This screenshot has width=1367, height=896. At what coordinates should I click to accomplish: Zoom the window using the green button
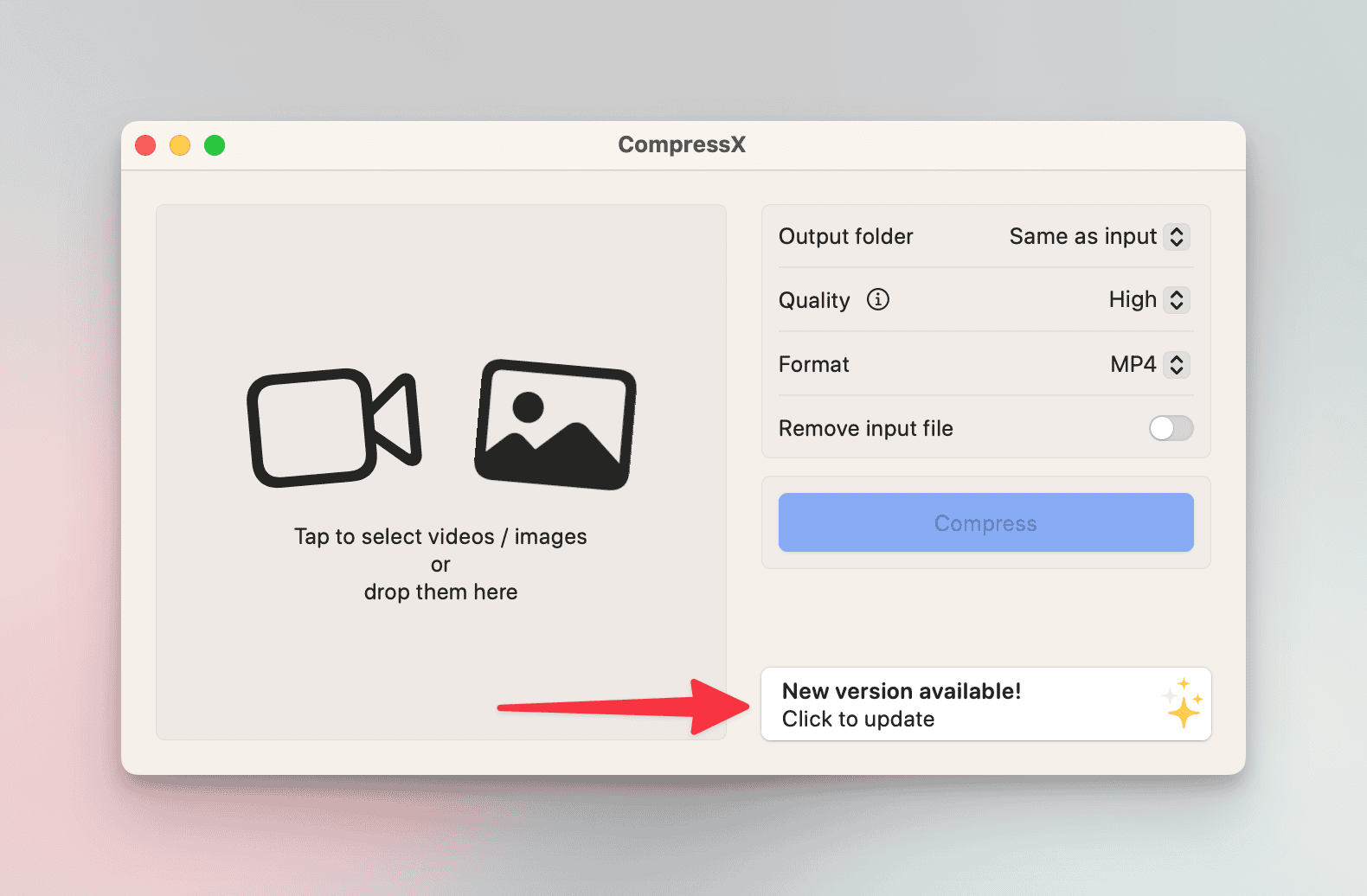tap(215, 145)
